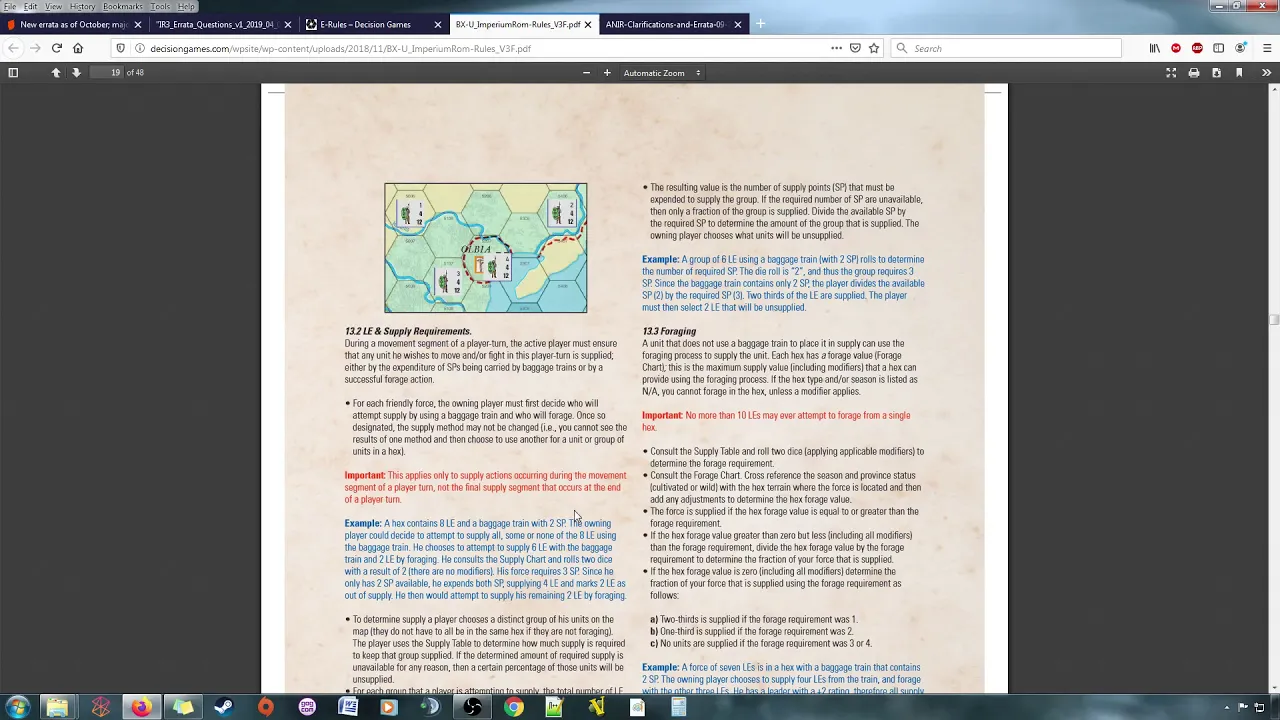This screenshot has width=1280, height=720.
Task: Zoom out the PDF document
Action: [586, 72]
